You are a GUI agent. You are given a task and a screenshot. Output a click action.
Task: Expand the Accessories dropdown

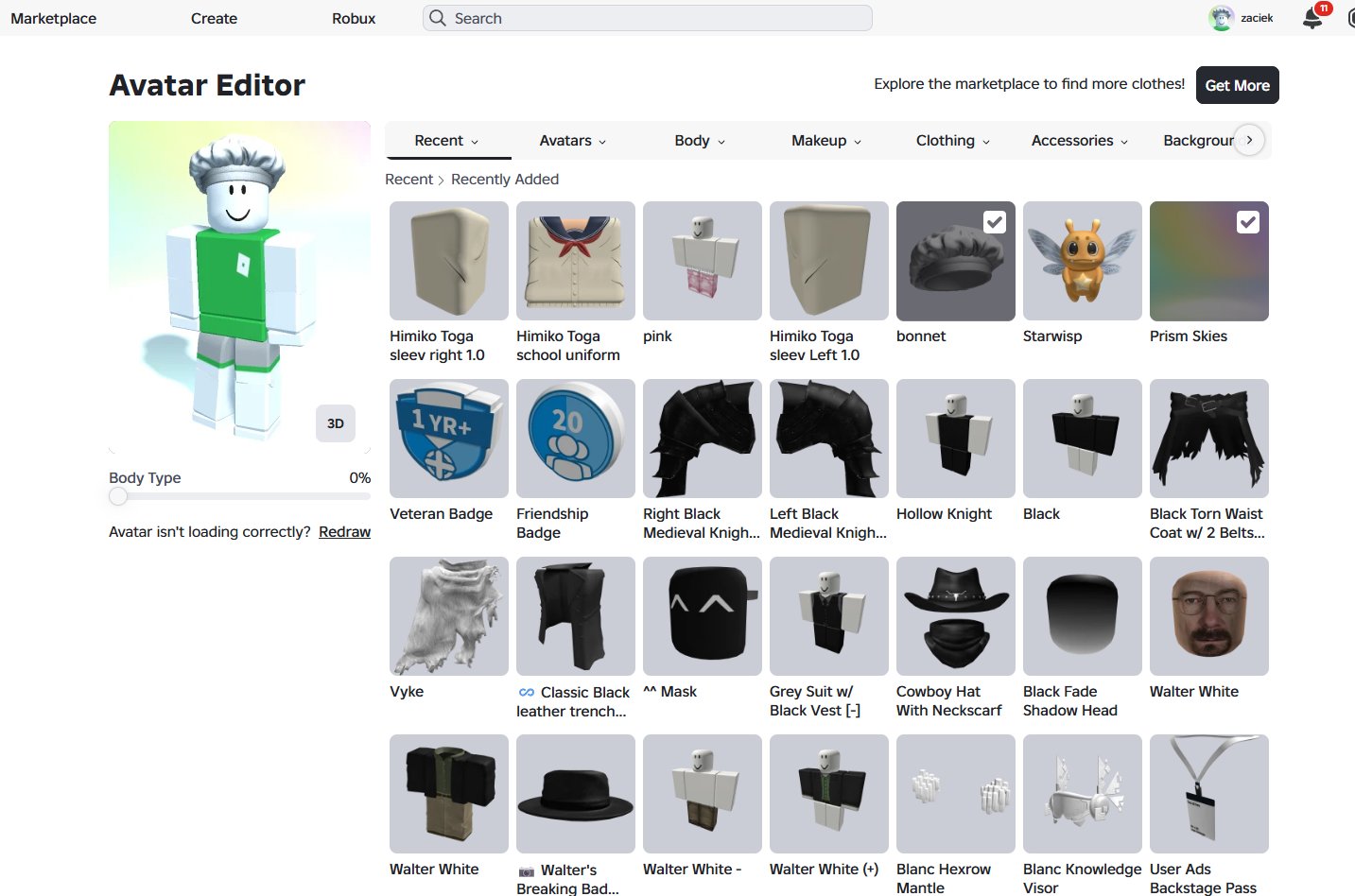coord(1080,141)
